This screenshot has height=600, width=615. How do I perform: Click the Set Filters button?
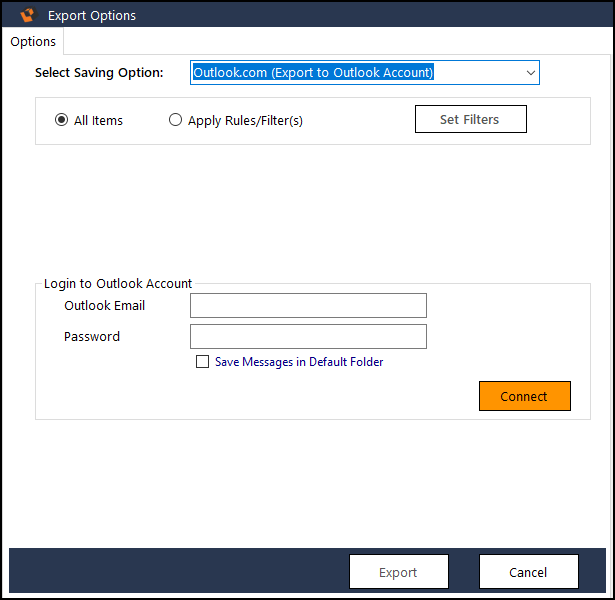tap(471, 119)
